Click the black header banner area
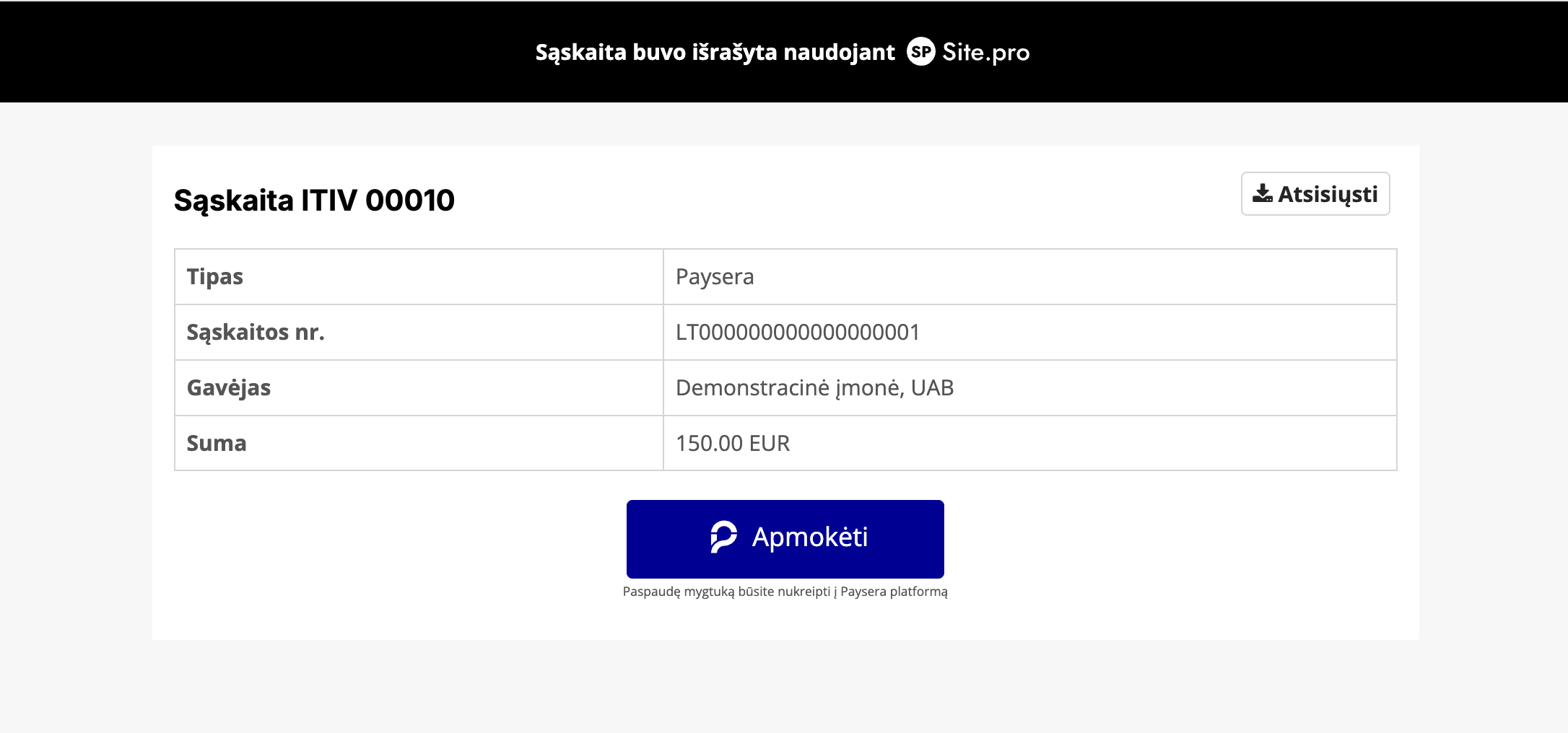This screenshot has height=733, width=1568. [x=289, y=51]
